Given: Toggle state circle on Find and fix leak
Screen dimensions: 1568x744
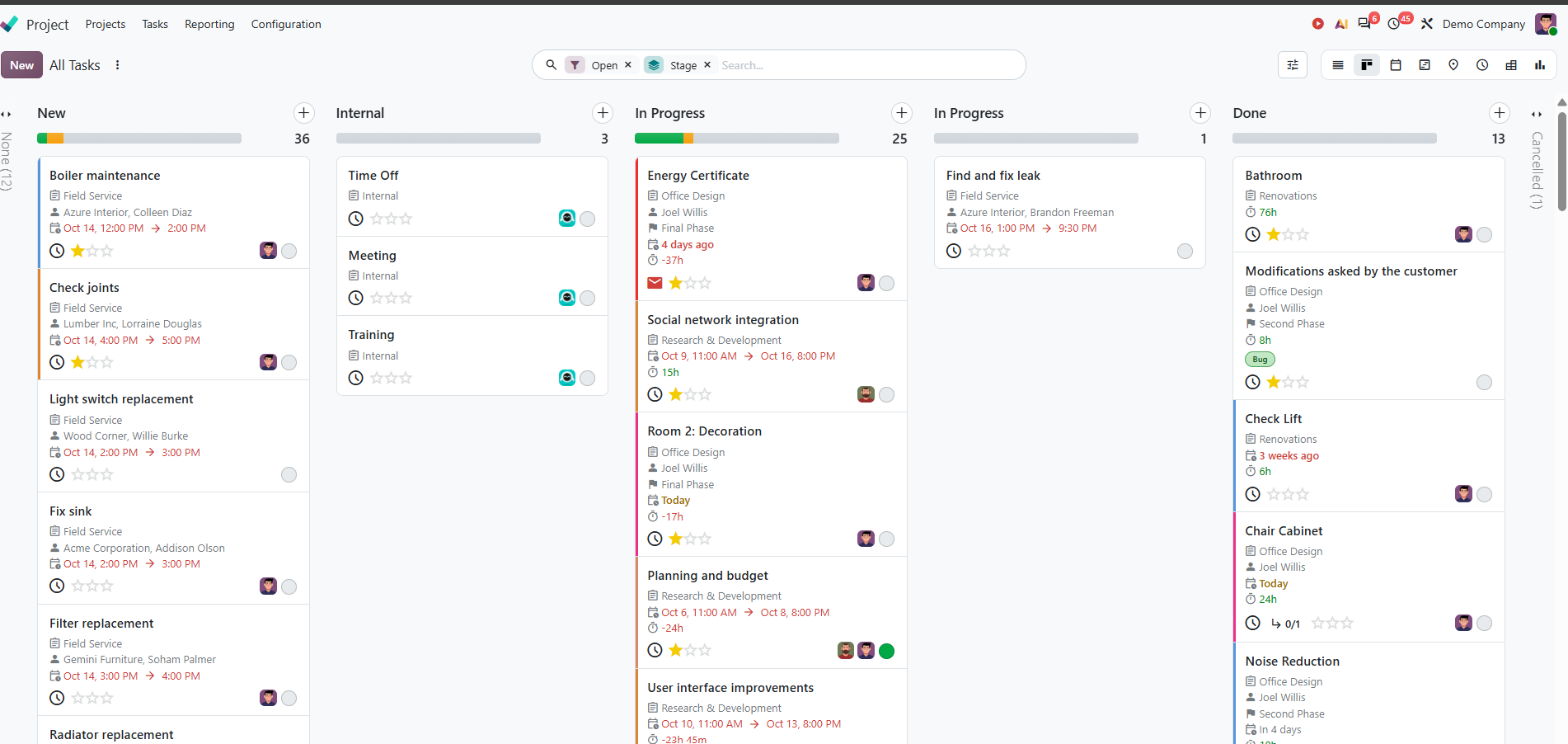Looking at the screenshot, I should pyautogui.click(x=1185, y=251).
